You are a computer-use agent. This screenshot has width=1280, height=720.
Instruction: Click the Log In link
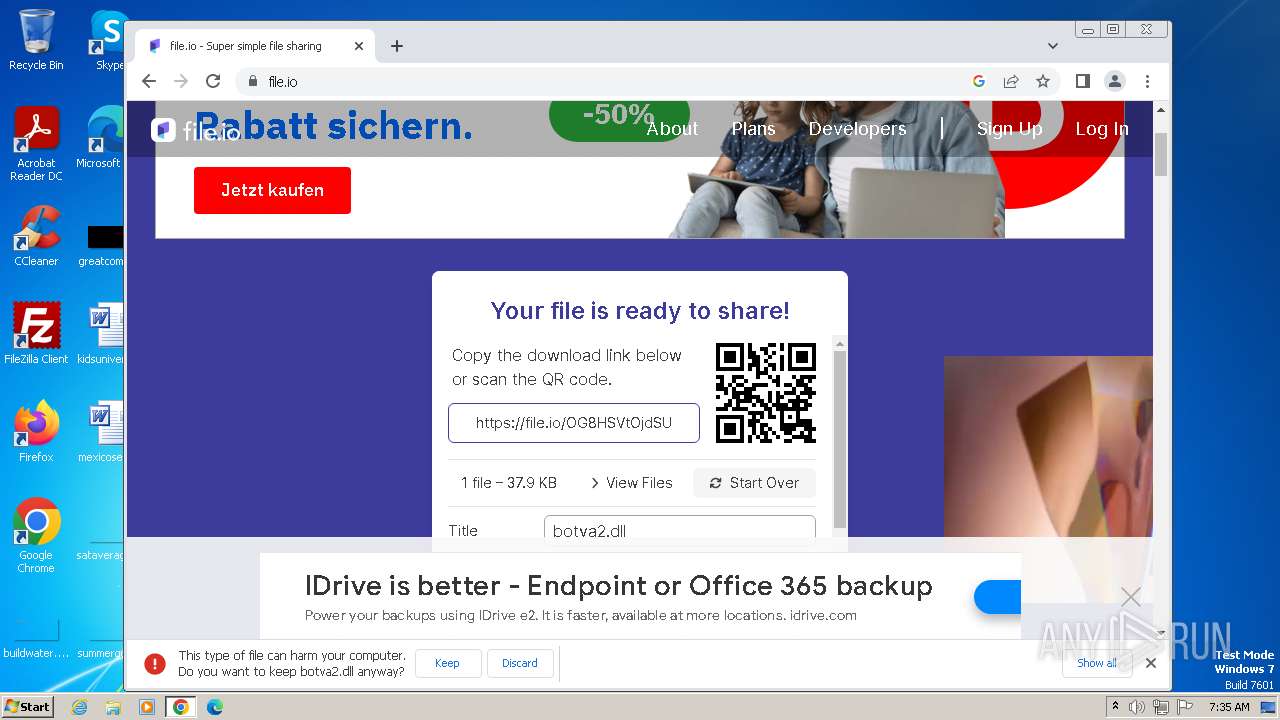pos(1102,128)
